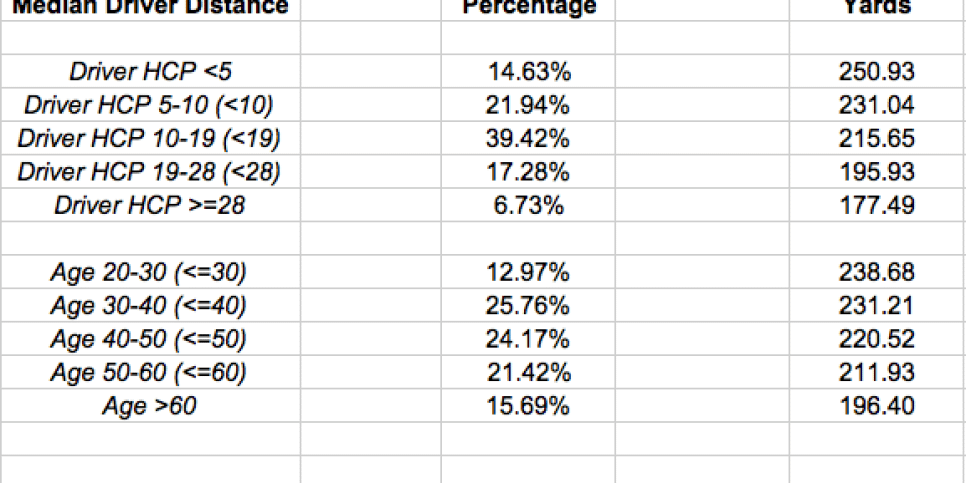966x483 pixels.
Task: Click the 'Driver HCP >=28' row label
Action: pos(150,205)
